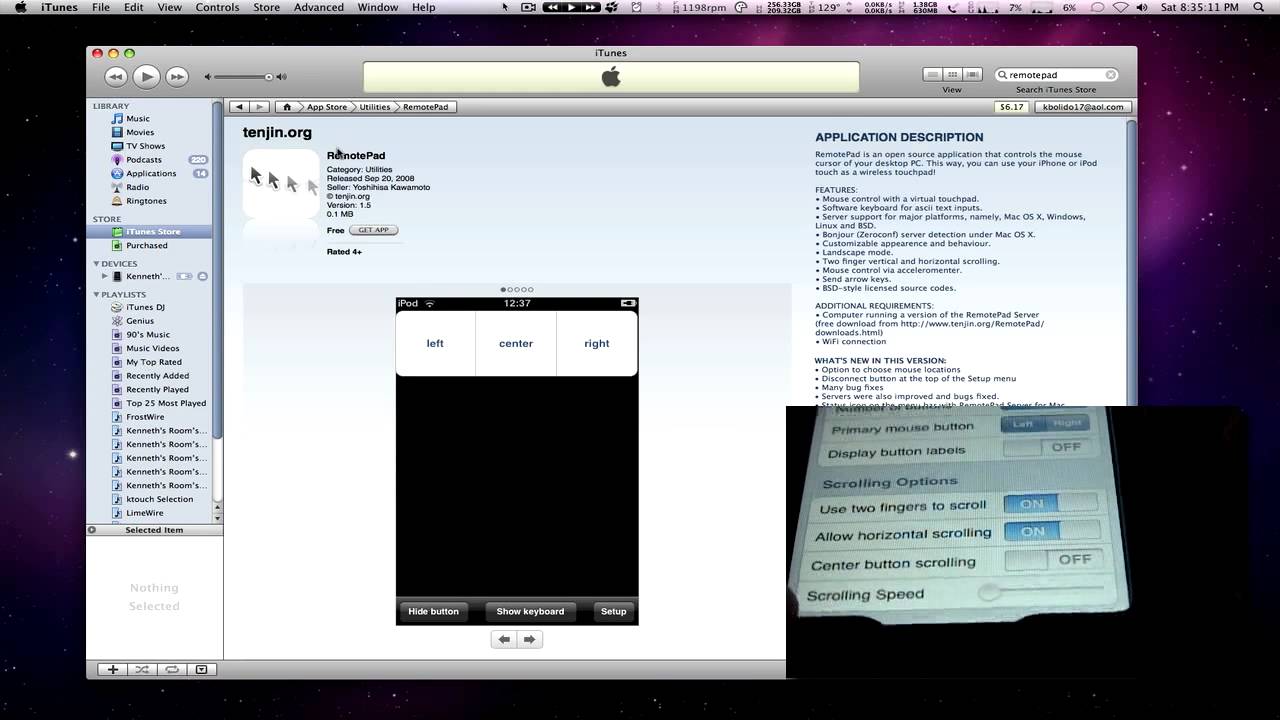This screenshot has height=720, width=1280.
Task: Open the Apple menu
Action: [20, 7]
